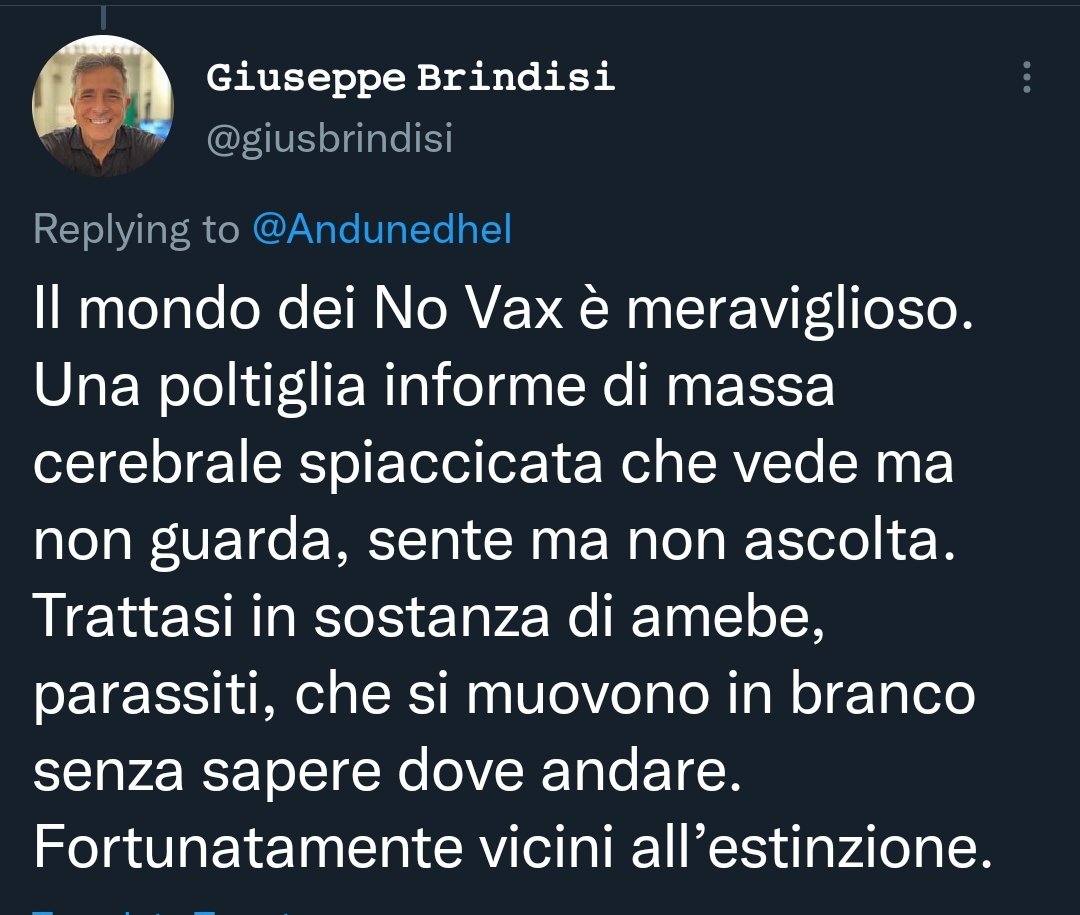Click the line "senza sapere dove andare"
The width and height of the screenshot is (1080, 915).
(387, 771)
